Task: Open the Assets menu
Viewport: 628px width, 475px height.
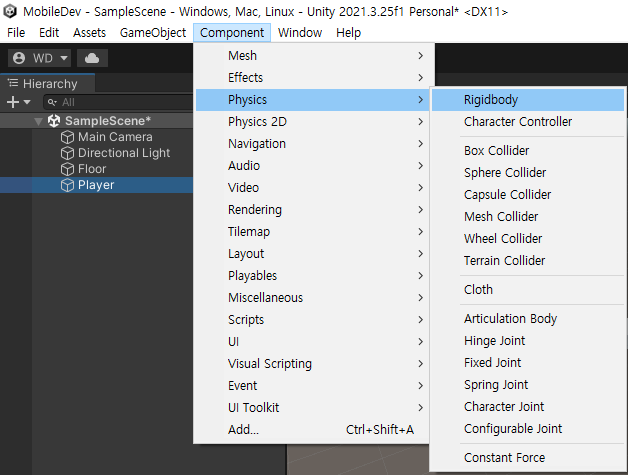Action: pyautogui.click(x=89, y=32)
